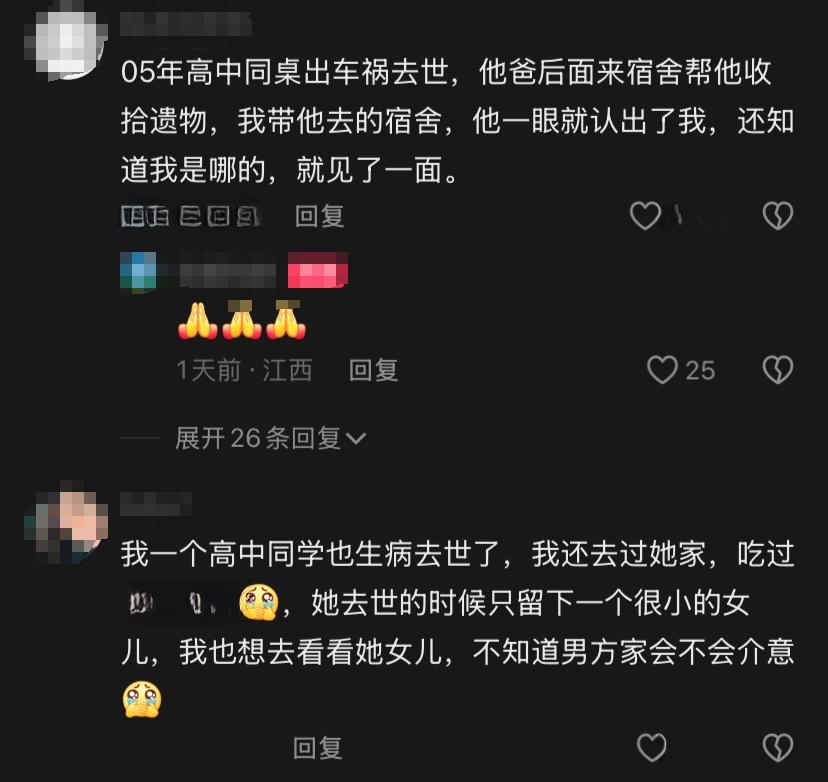Open second commenter's username profile
Viewport: 828px width, 782px height.
[156, 504]
